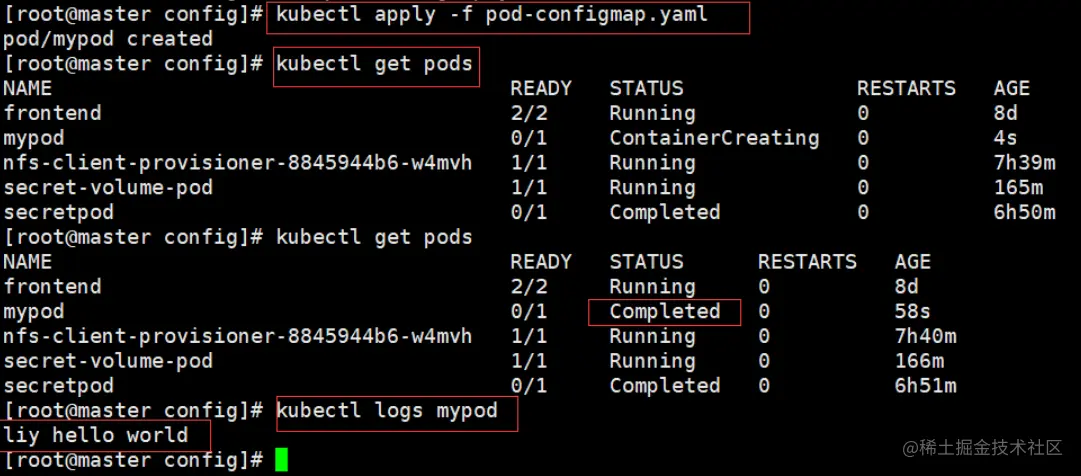This screenshot has height=476, width=1081.
Task: Click the 58s age value
Action: (x=913, y=311)
